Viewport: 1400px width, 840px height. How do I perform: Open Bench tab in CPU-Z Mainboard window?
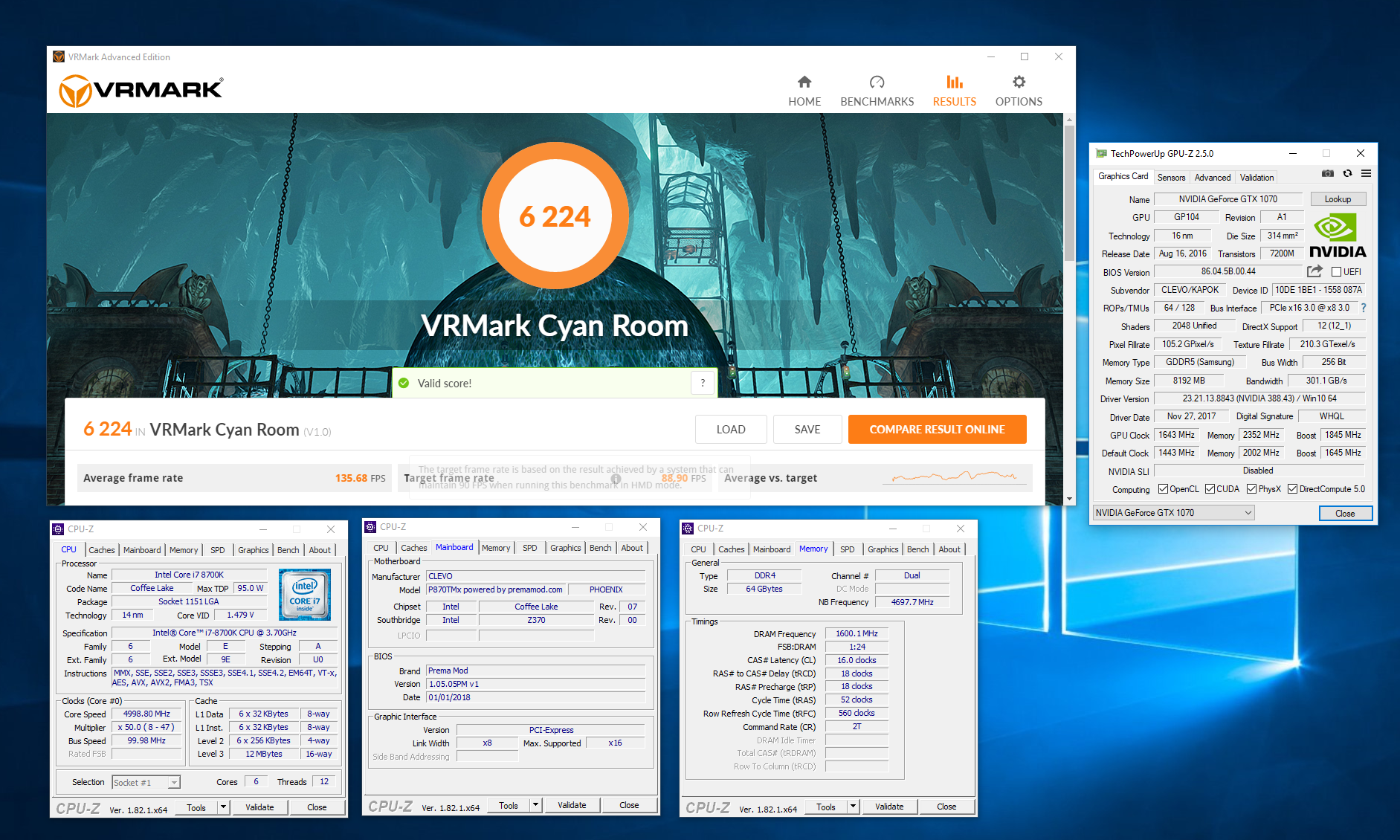[x=600, y=548]
